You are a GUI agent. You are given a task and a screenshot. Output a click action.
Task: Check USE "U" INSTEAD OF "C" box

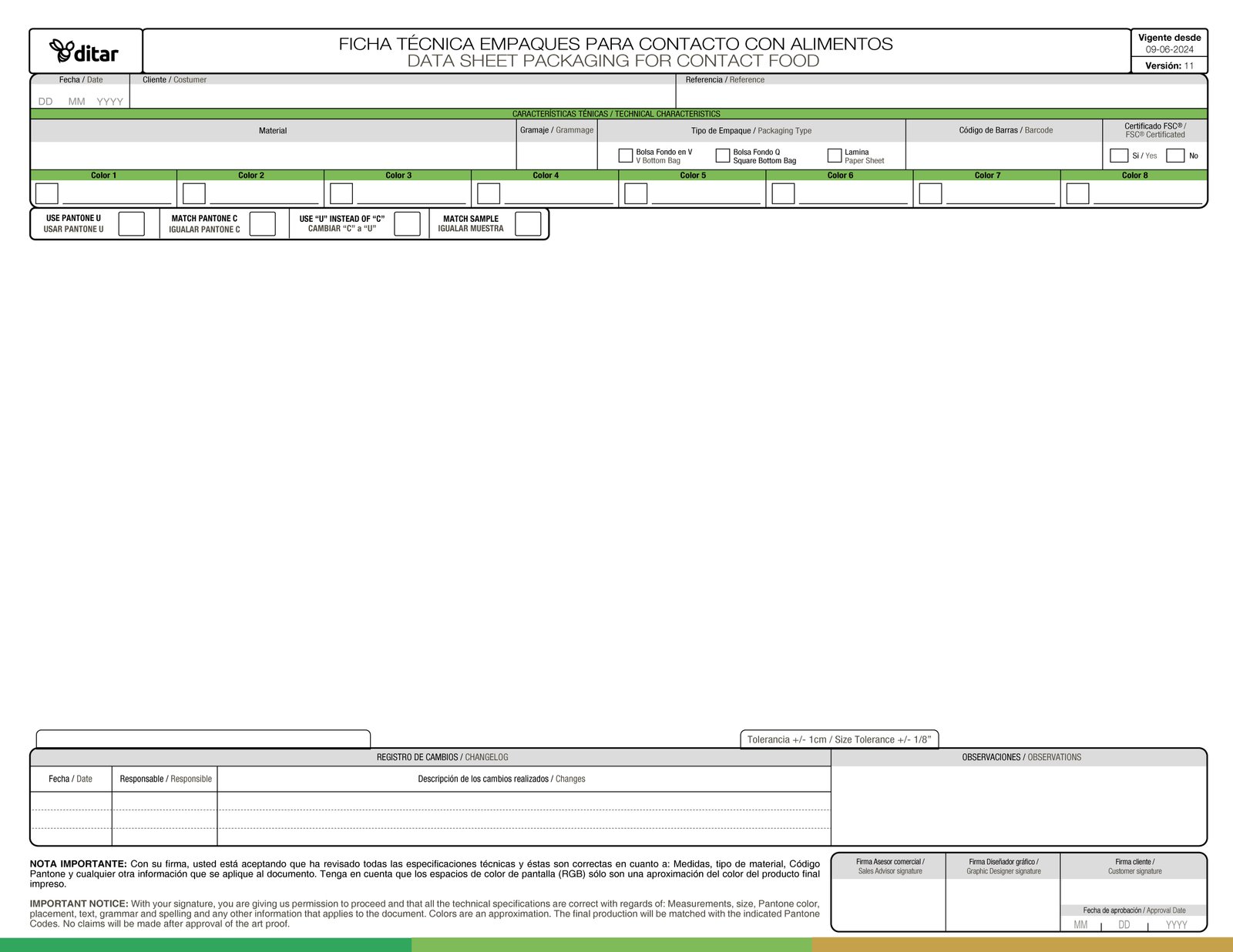(x=407, y=224)
